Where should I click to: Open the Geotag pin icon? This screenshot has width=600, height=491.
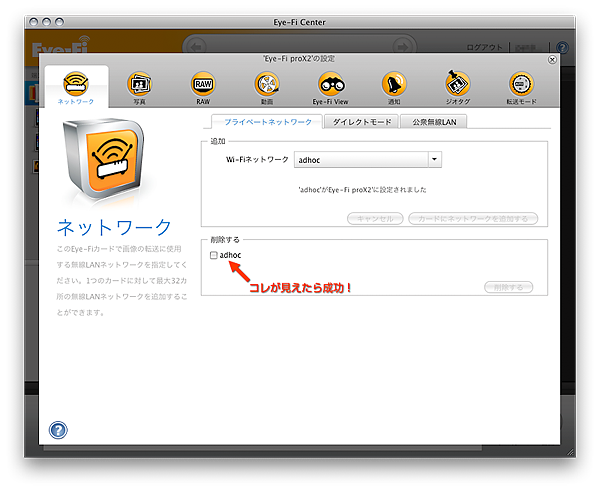458,88
